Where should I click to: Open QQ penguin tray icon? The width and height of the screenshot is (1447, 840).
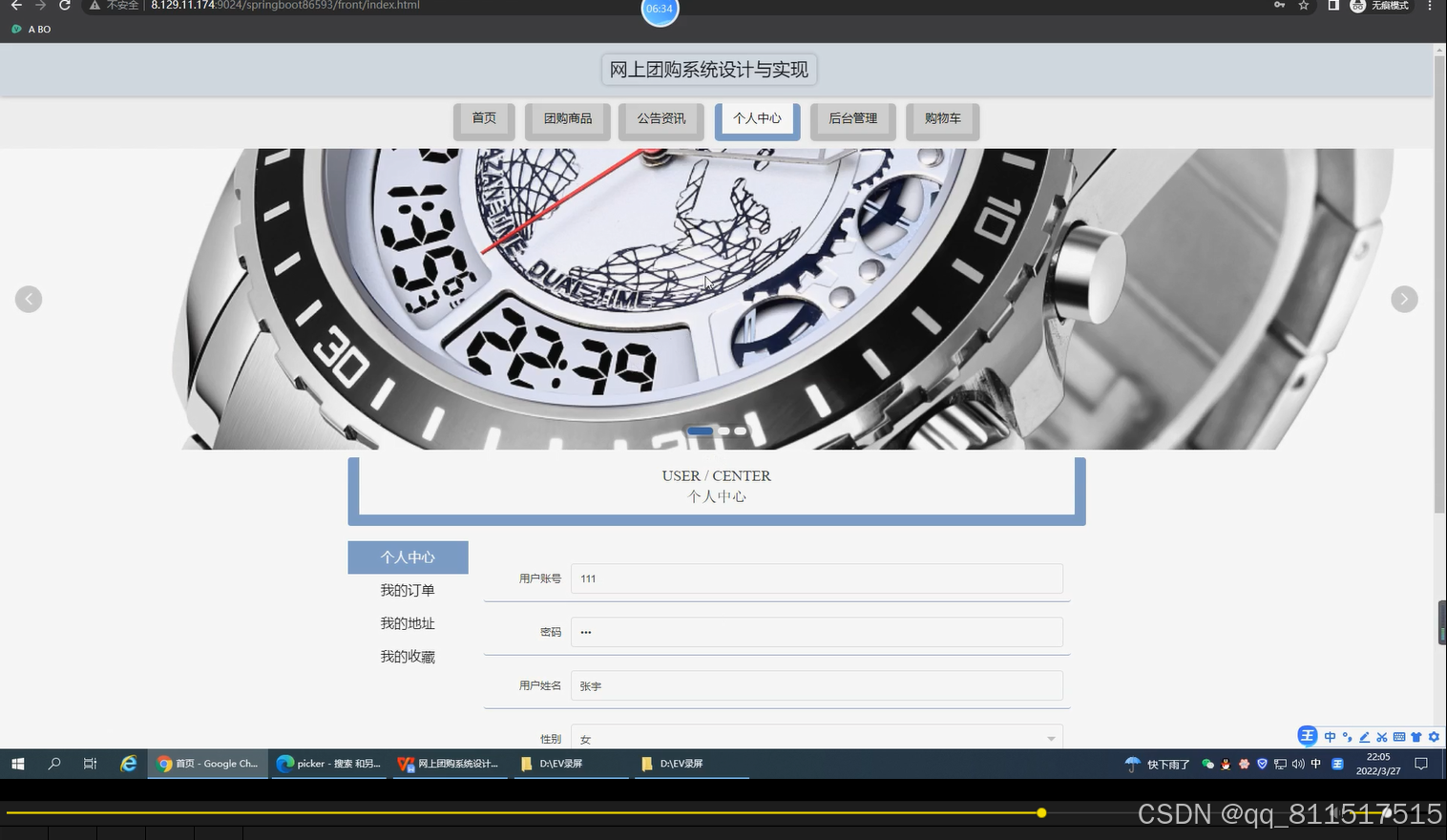[x=1226, y=764]
